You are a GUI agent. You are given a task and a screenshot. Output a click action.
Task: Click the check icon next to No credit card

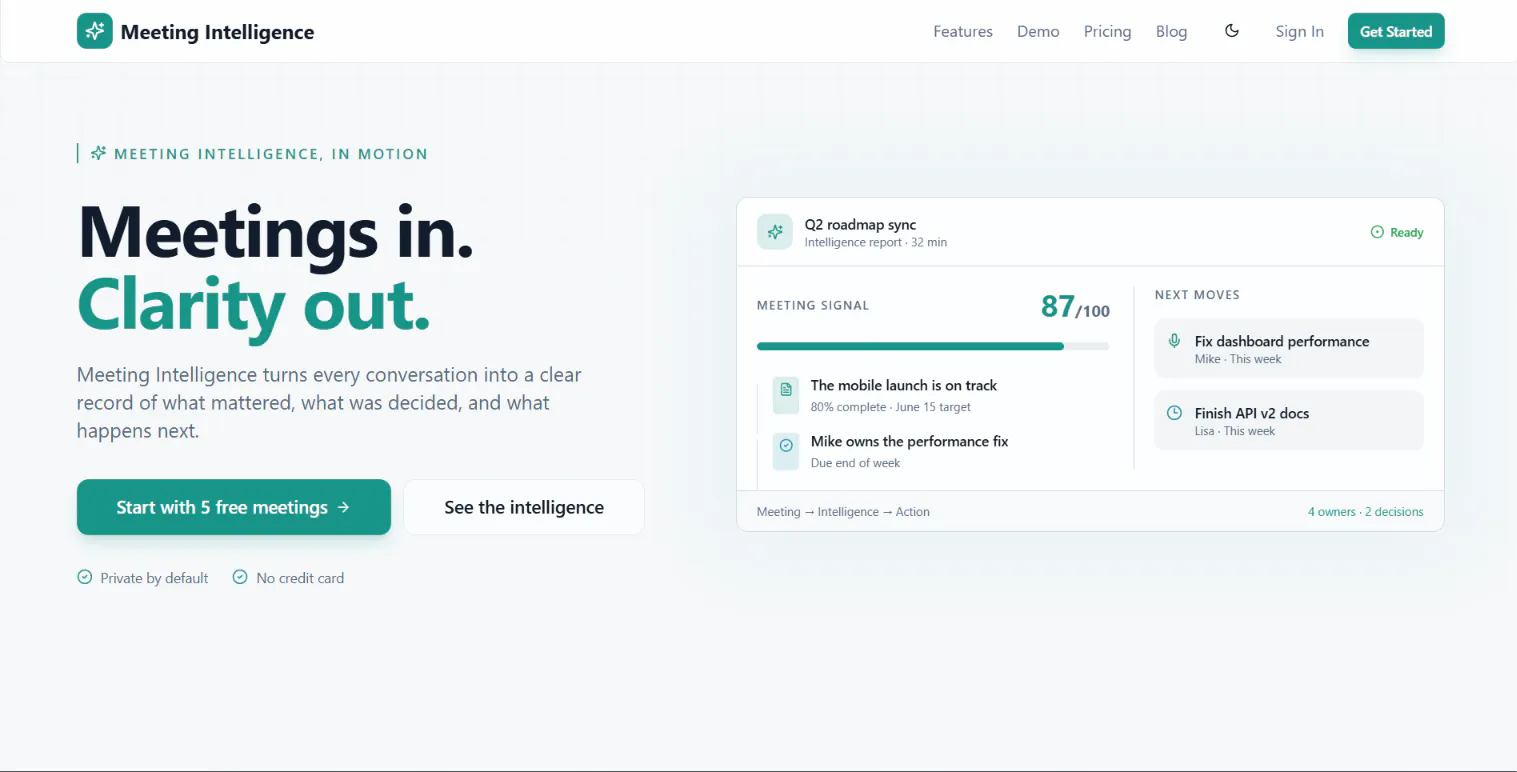[x=240, y=577]
